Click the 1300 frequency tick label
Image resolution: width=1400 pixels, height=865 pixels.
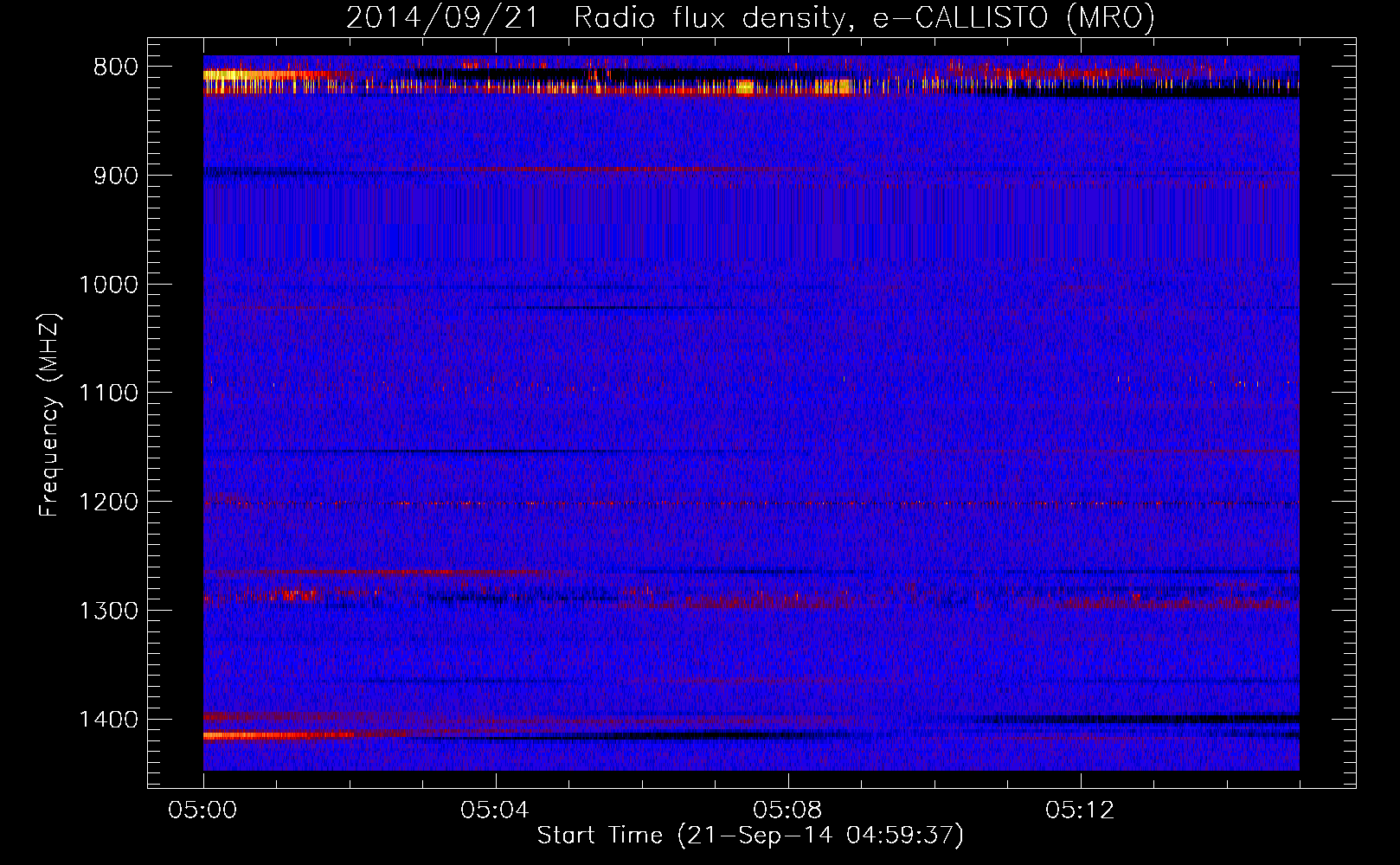pyautogui.click(x=108, y=612)
